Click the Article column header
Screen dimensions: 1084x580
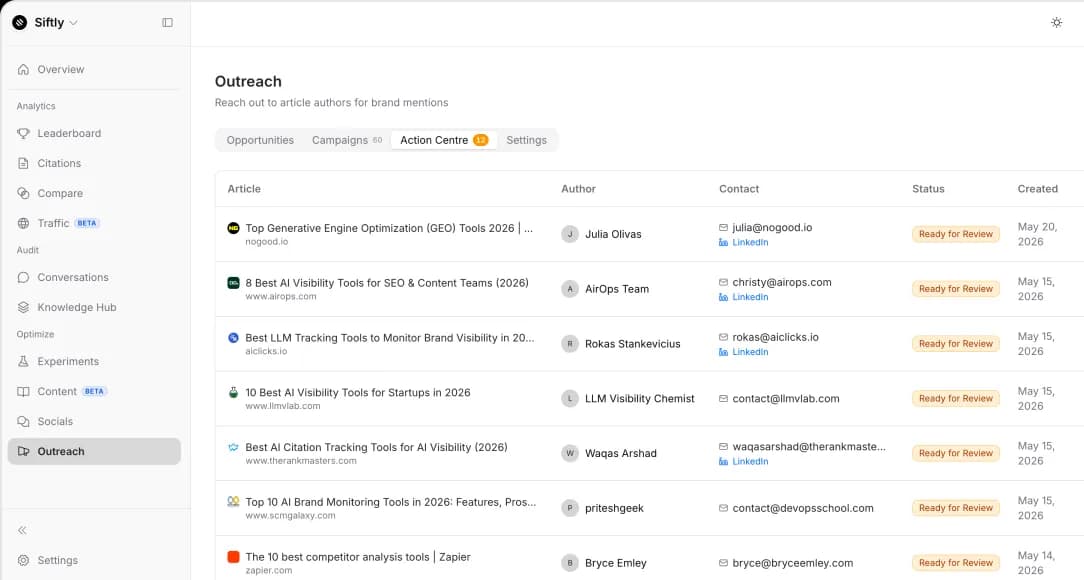click(x=244, y=189)
